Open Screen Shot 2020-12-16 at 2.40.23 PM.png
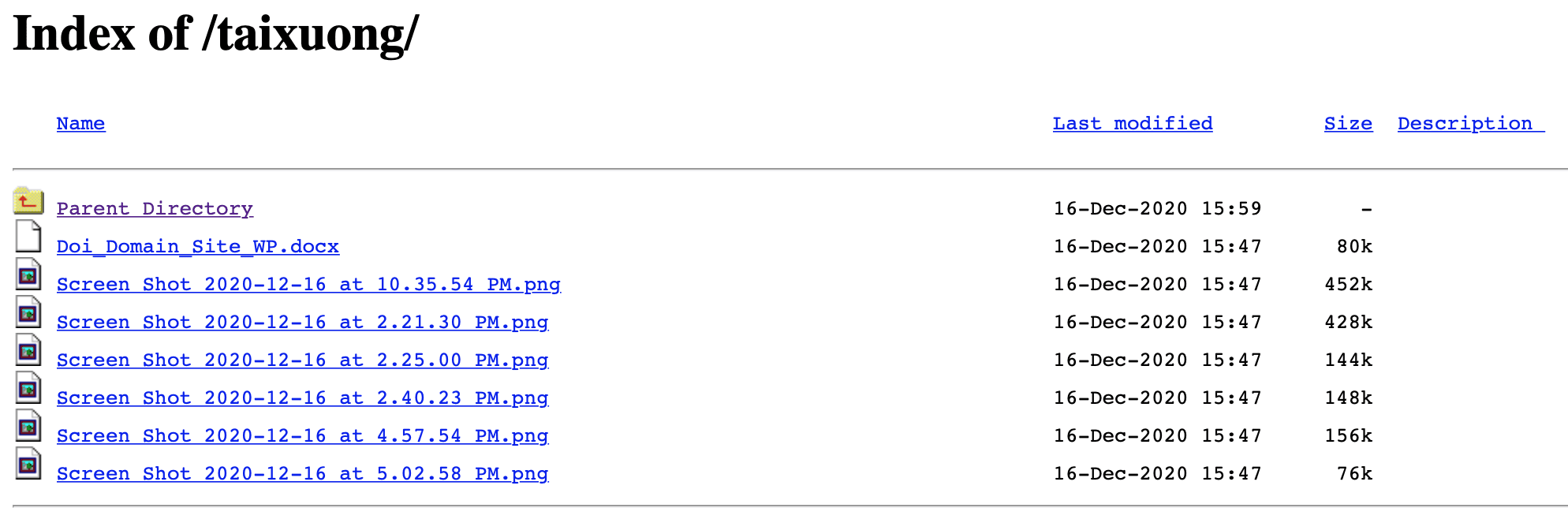 303,397
